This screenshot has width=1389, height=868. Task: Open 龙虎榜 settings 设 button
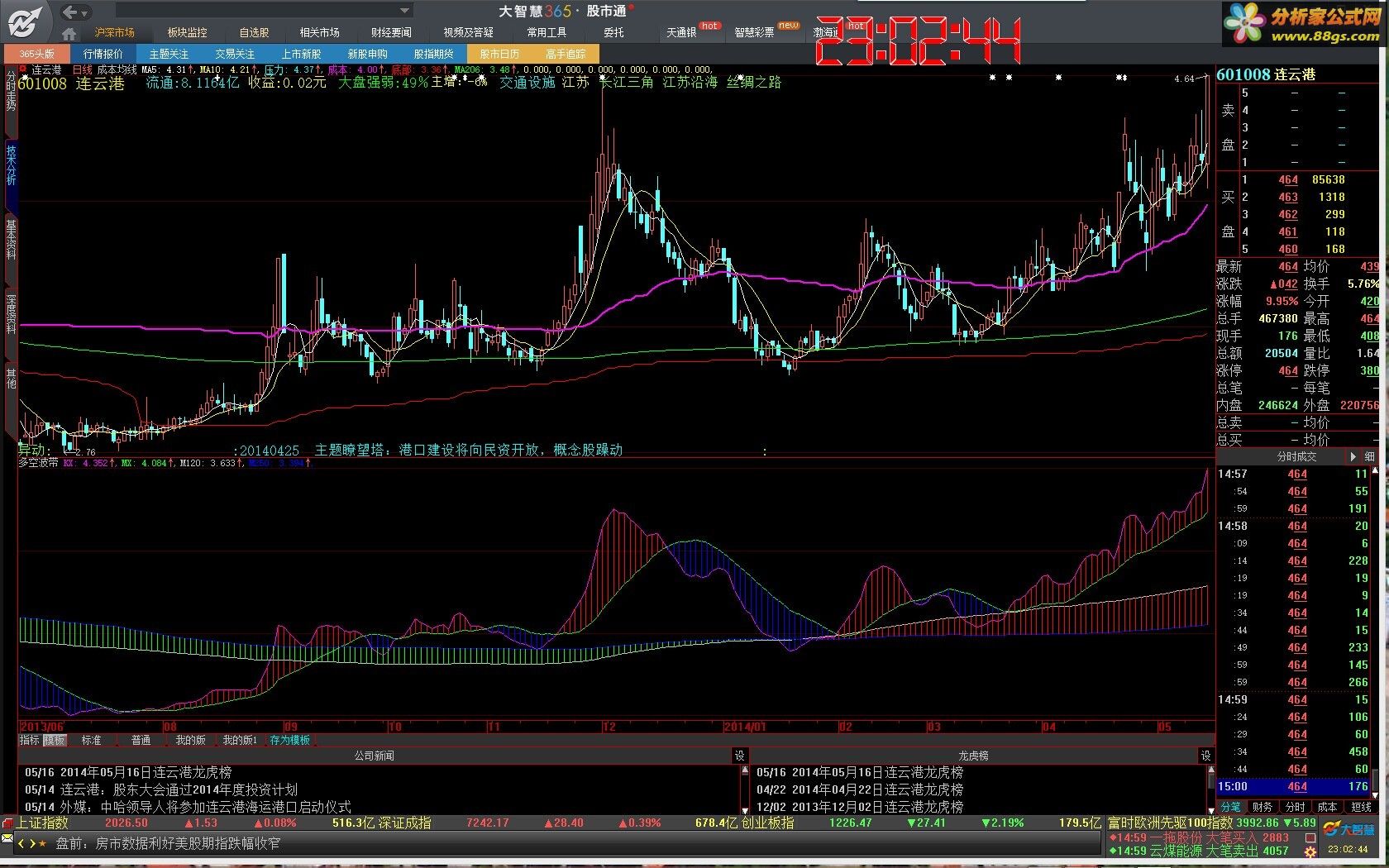pyautogui.click(x=1205, y=756)
